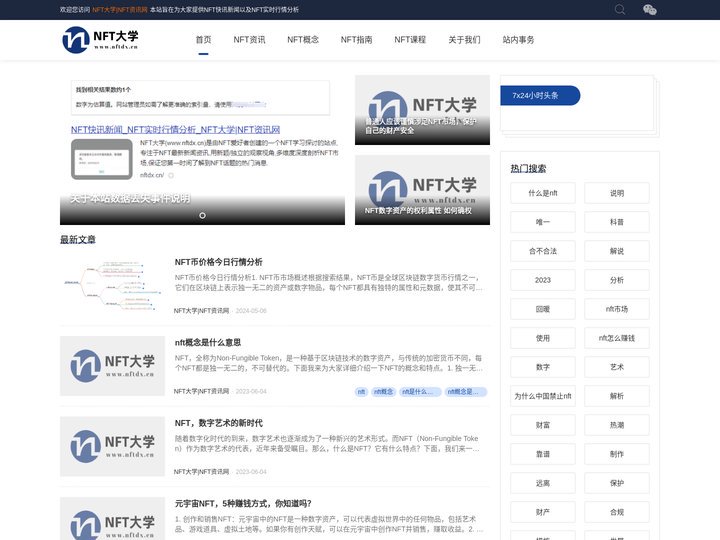The image size is (720, 540).
Task: Click the orange NFT大学|NFT资讯网 top link
Action: point(120,10)
